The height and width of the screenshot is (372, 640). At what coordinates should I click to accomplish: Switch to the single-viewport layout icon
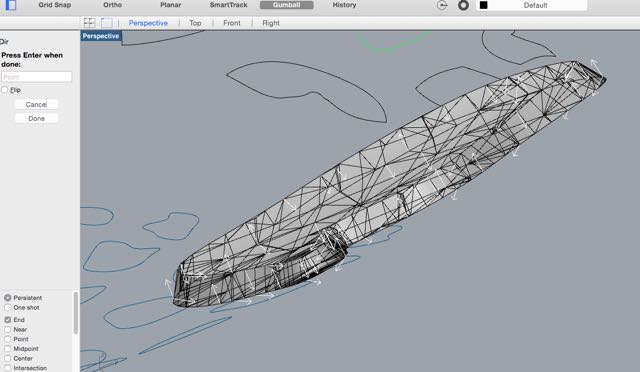pyautogui.click(x=107, y=23)
